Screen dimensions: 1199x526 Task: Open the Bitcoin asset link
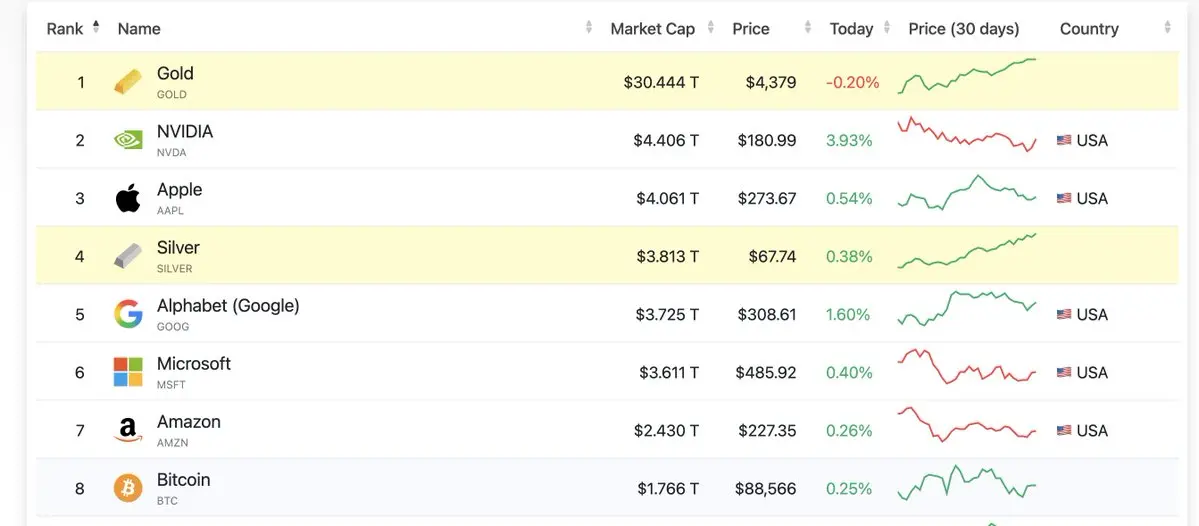(184, 480)
